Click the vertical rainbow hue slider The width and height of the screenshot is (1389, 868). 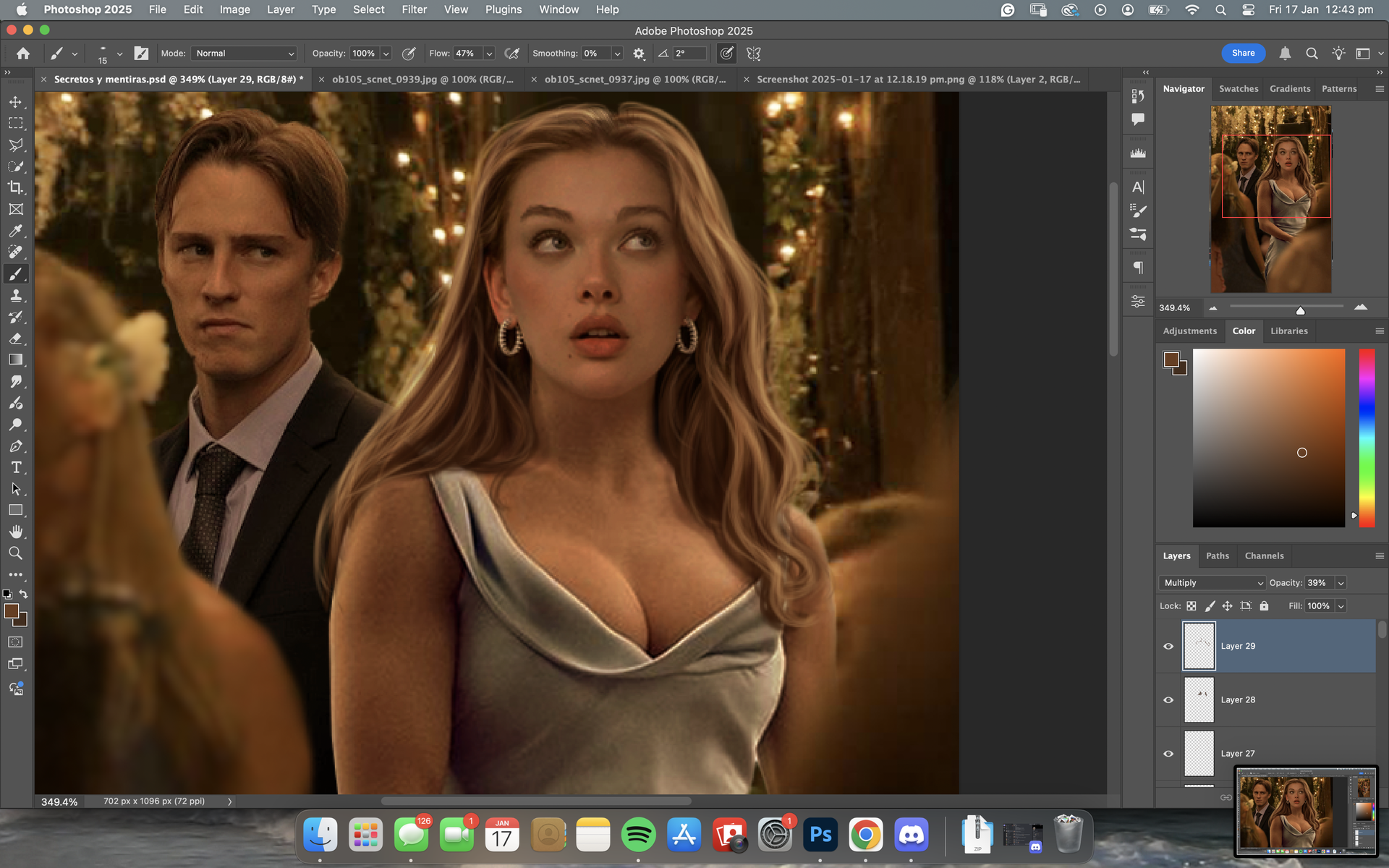tap(1366, 438)
